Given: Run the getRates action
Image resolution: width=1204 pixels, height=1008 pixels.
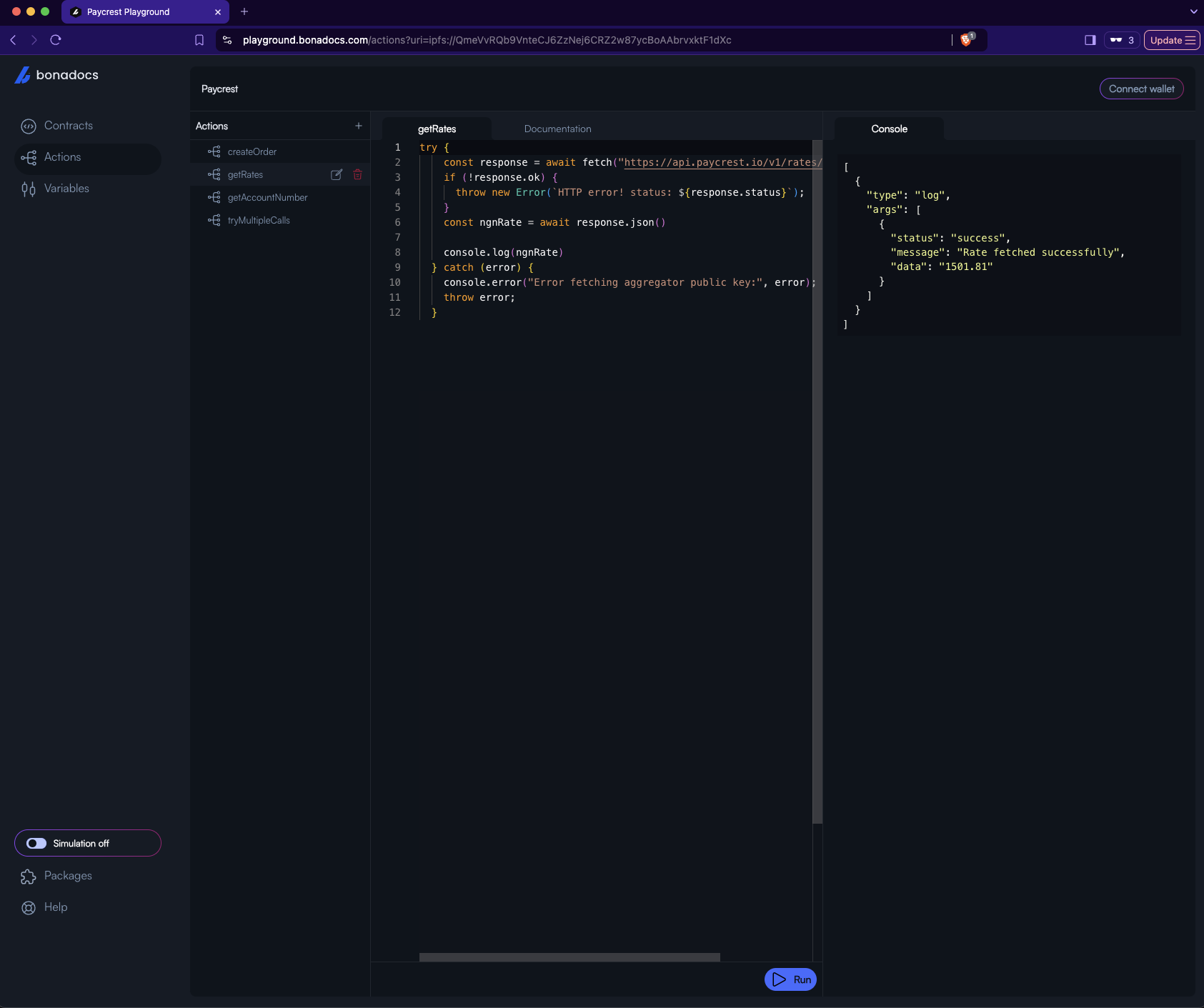Looking at the screenshot, I should click(x=790, y=979).
